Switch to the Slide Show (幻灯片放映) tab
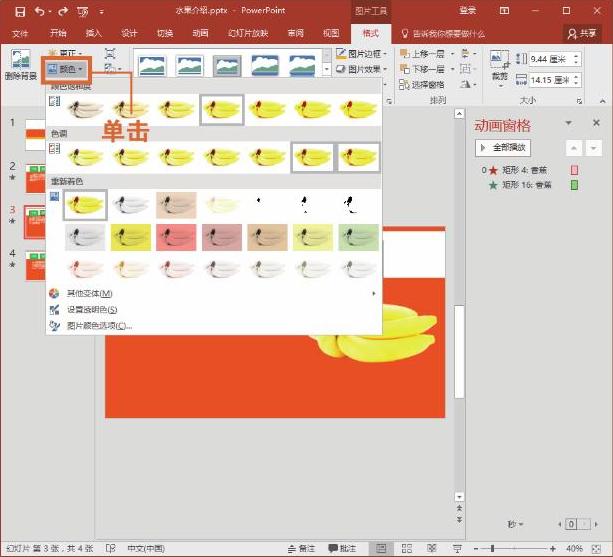The image size is (613, 557). (x=248, y=34)
